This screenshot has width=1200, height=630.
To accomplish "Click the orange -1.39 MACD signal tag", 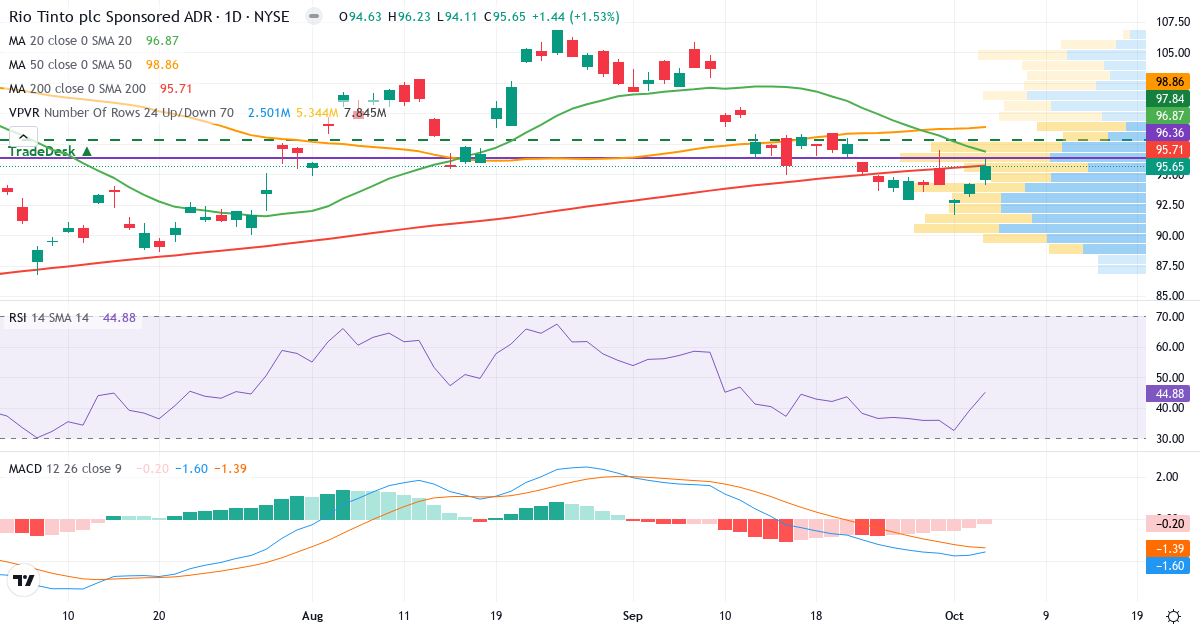I will pos(1169,549).
